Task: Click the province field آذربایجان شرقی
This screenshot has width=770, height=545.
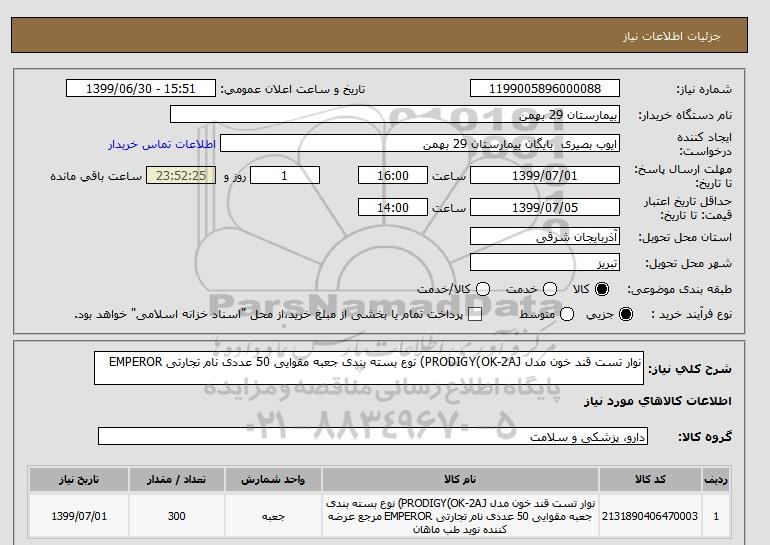Action: pos(545,237)
